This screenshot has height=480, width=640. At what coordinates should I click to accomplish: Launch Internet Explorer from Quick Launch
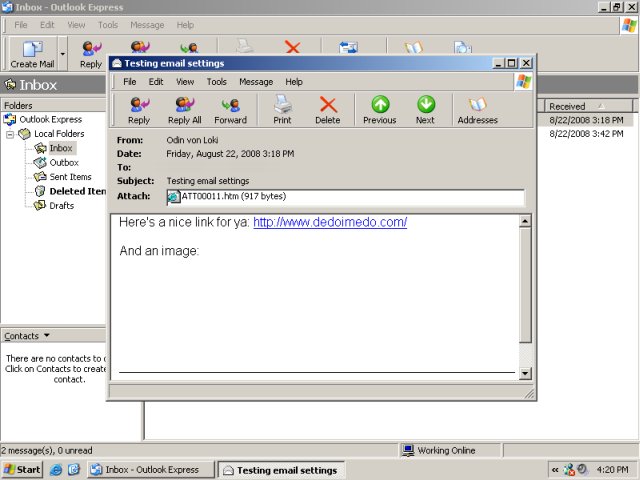click(x=56, y=470)
